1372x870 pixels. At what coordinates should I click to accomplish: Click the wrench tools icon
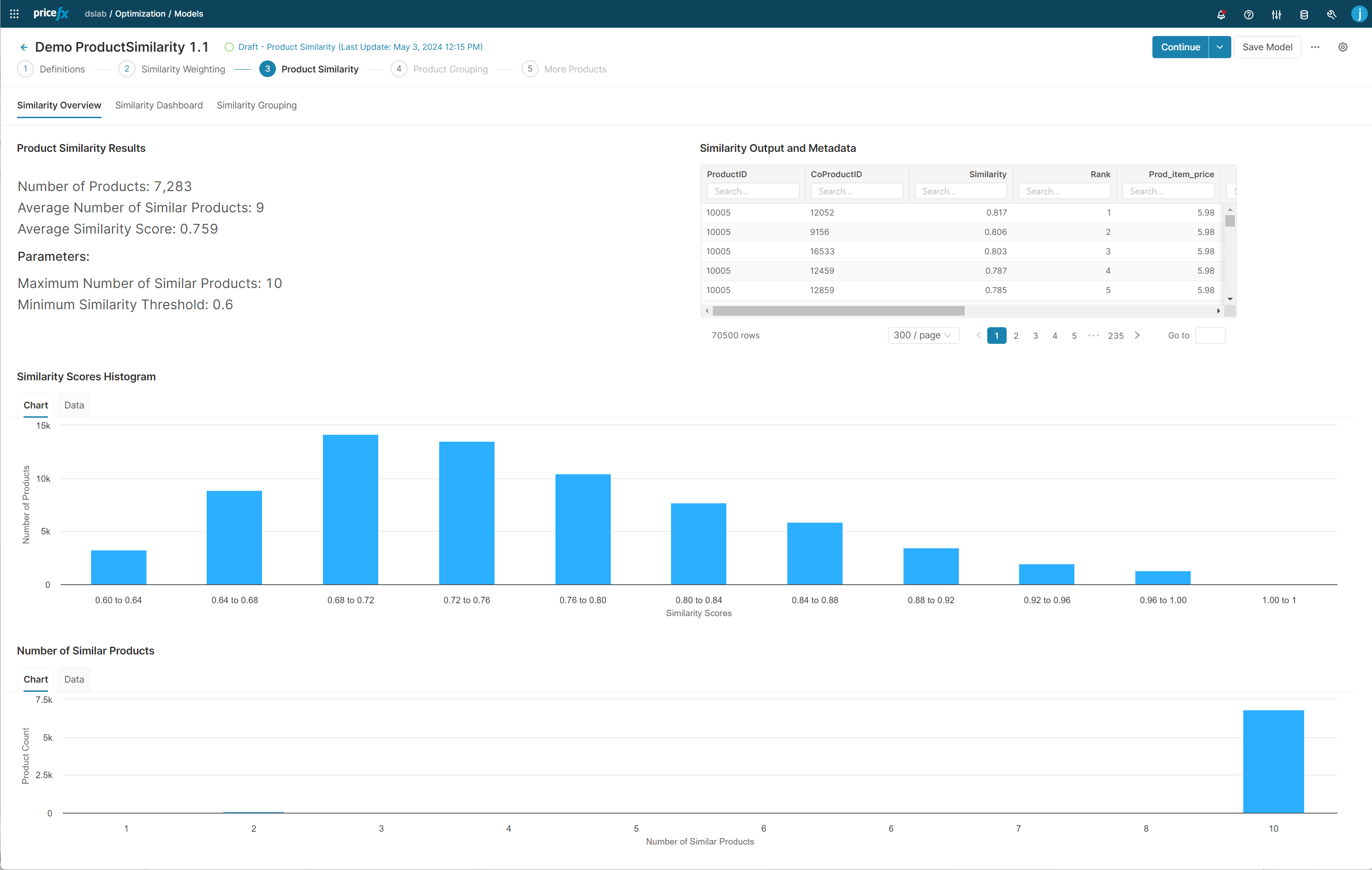(1331, 15)
